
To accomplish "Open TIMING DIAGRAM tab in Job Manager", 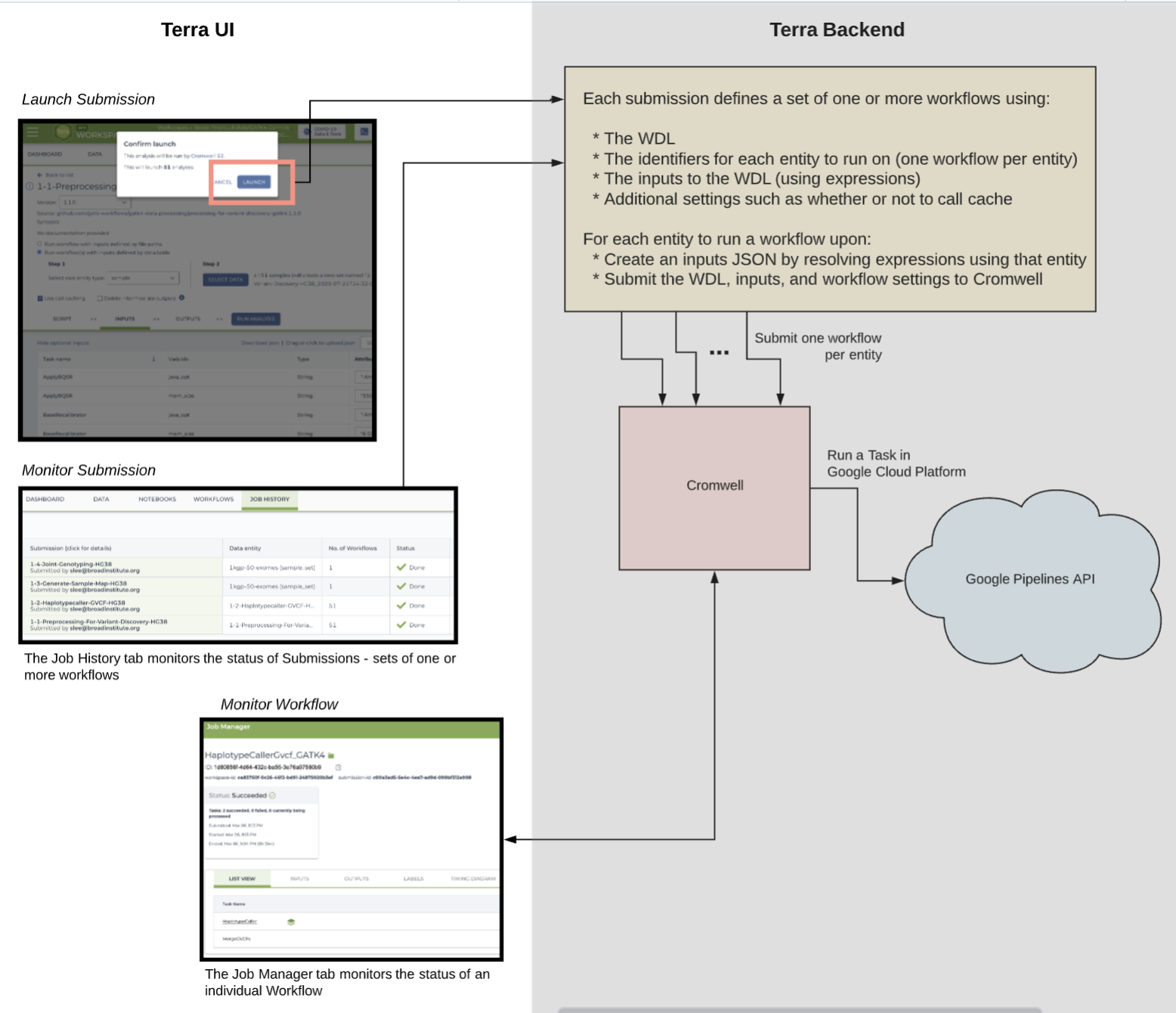I will [x=474, y=878].
